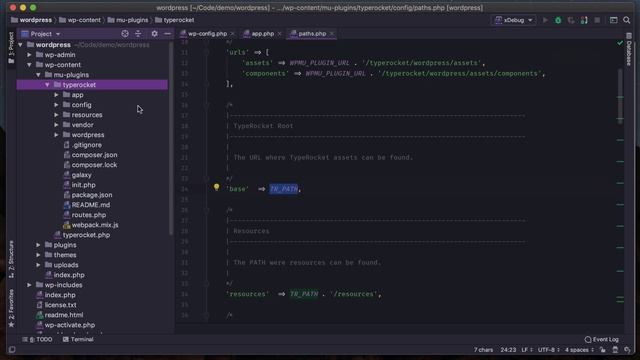Viewport: 640px width, 360px height.
Task: Hide the Project panel with minus icon
Action: pos(167,34)
